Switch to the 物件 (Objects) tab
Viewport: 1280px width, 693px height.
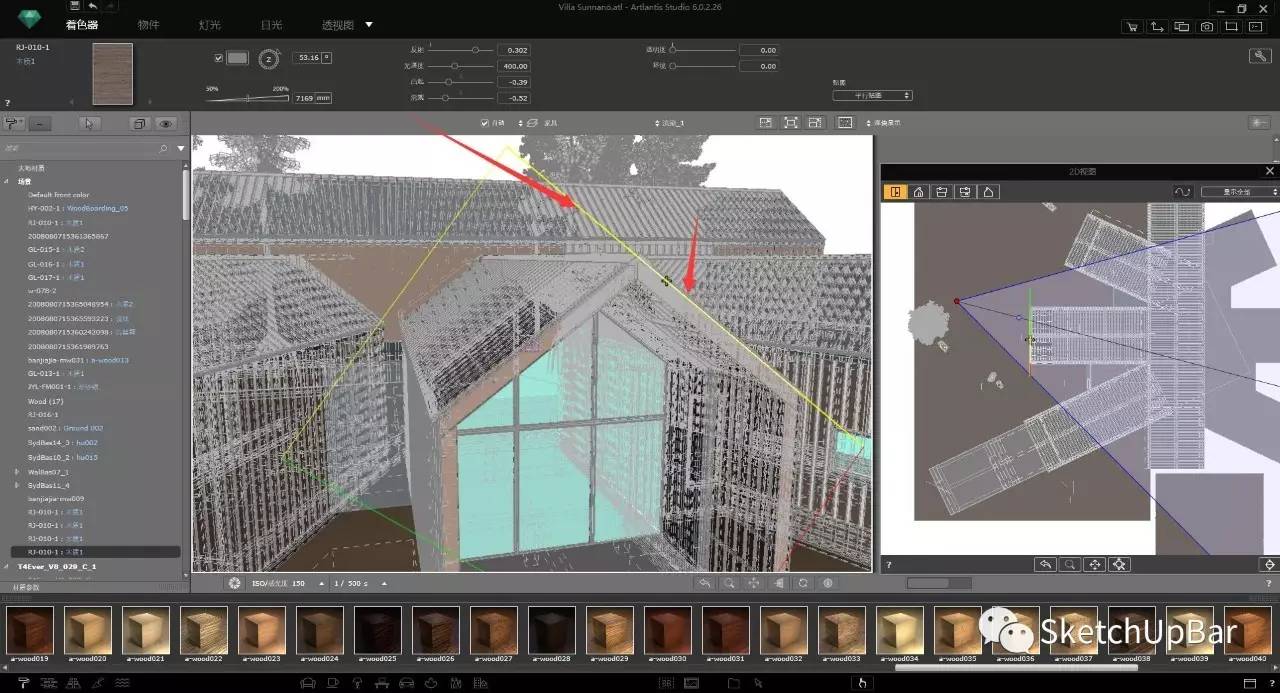click(x=148, y=25)
